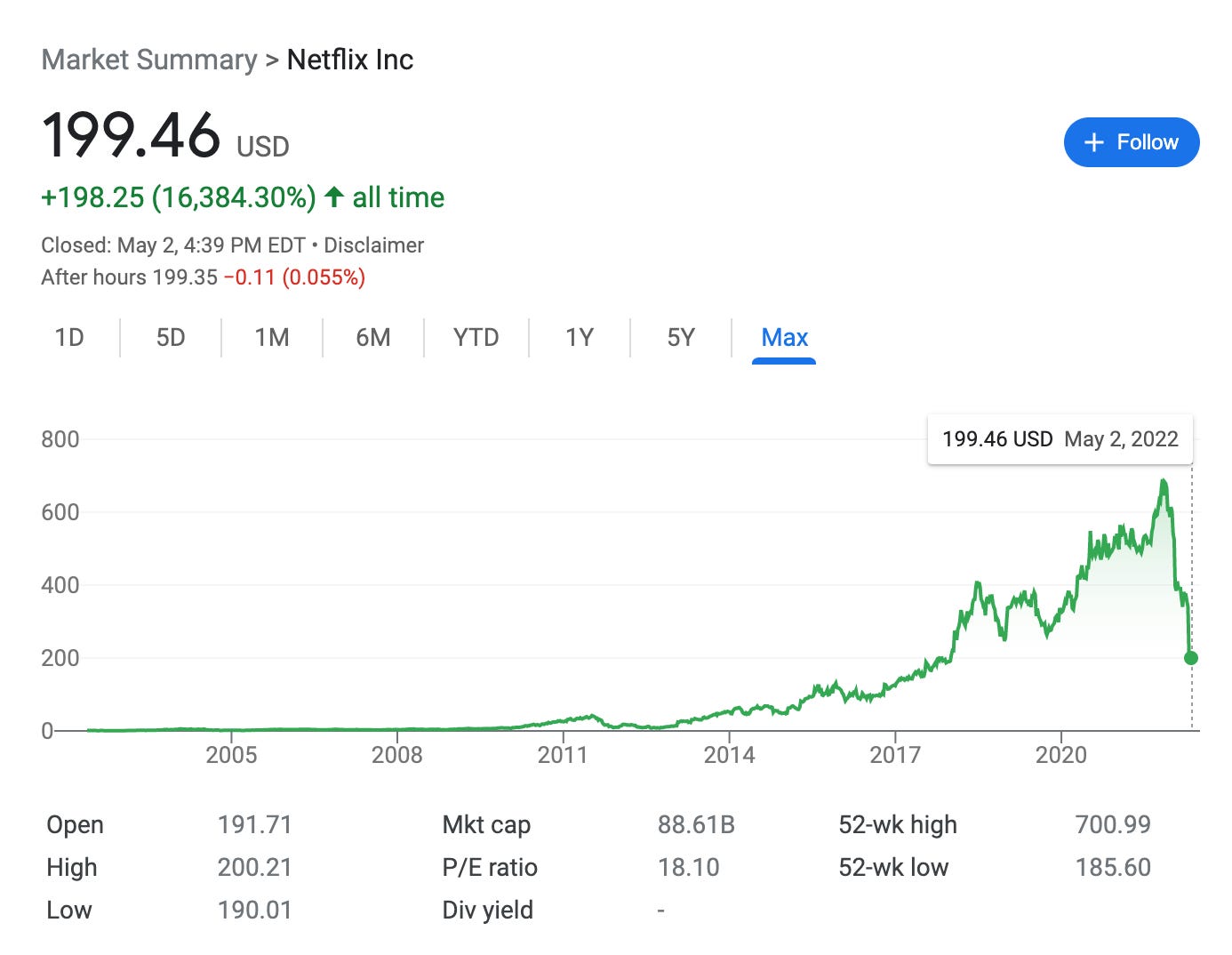Screen dimensions: 1232x955
Task: Switch to the 6M chart view
Action: pyautogui.click(x=373, y=338)
